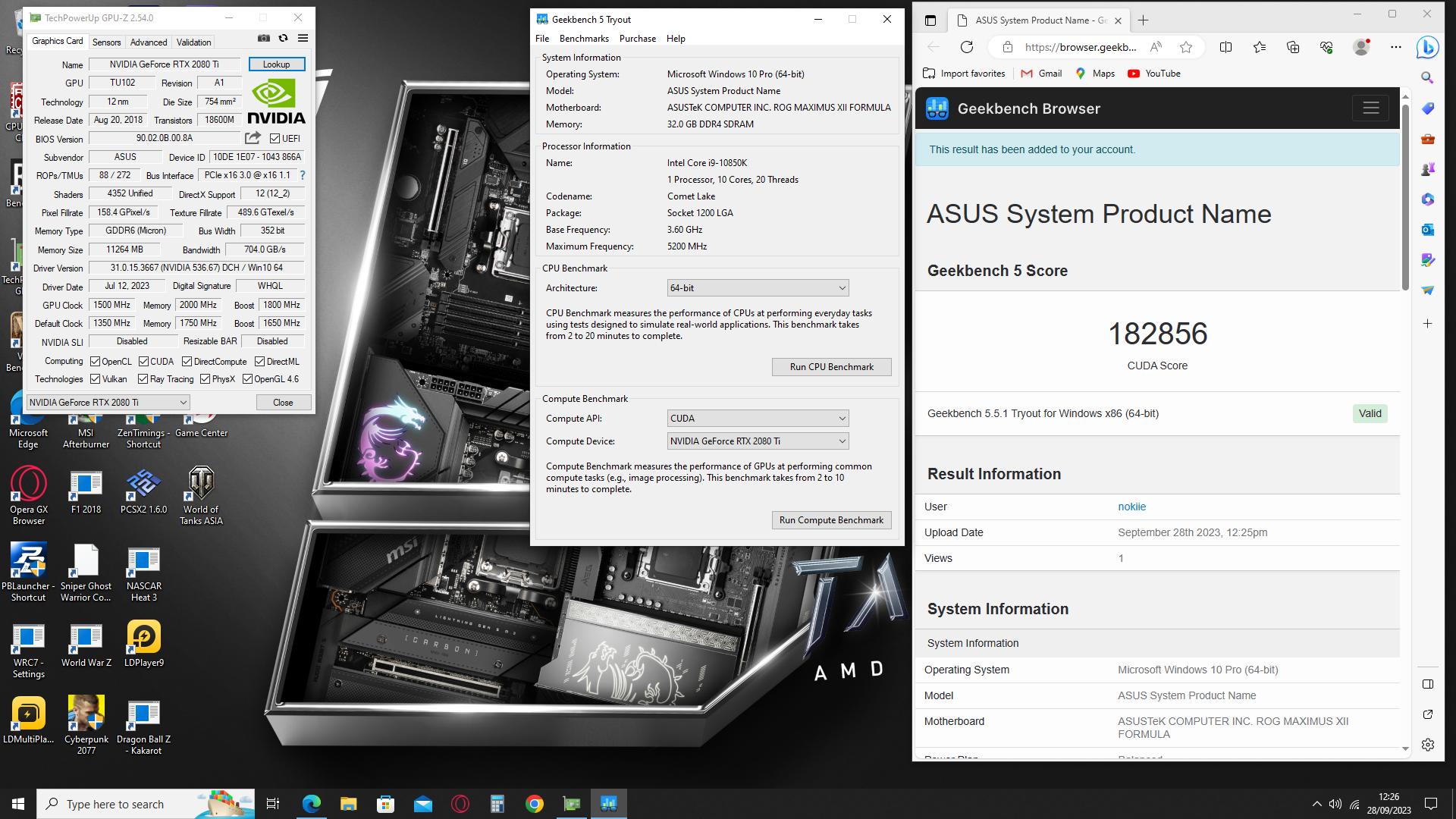Click GPU-Z refresh icon
This screenshot has width=1456, height=819.
pos(283,39)
